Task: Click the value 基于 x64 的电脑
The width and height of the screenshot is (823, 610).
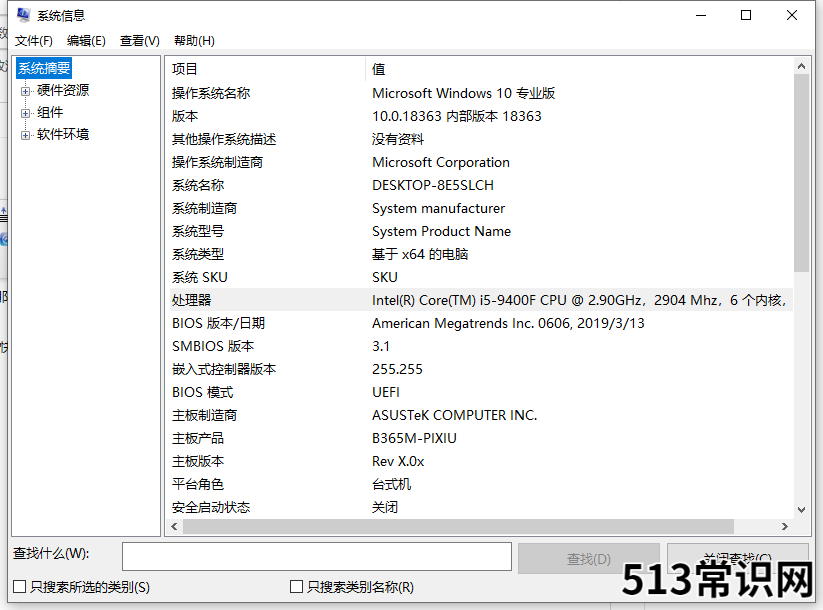Action: click(420, 255)
